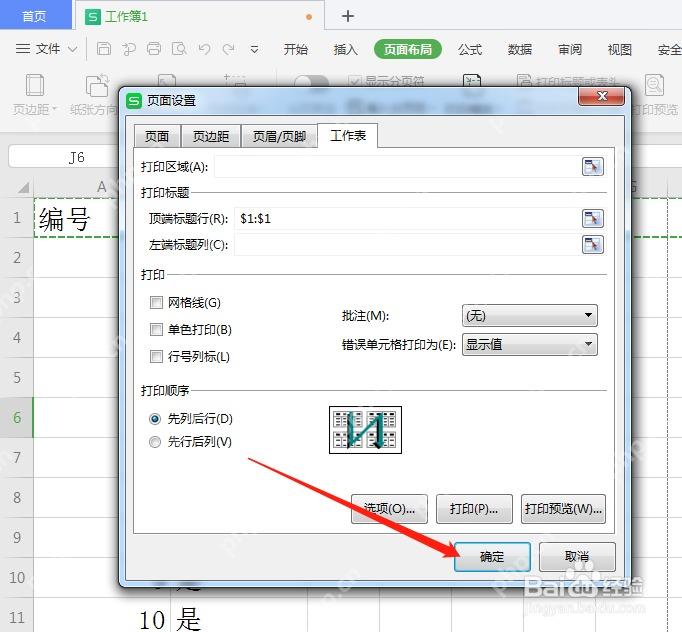The height and width of the screenshot is (632, 682).
Task: Click the 确定 button
Action: coord(492,556)
